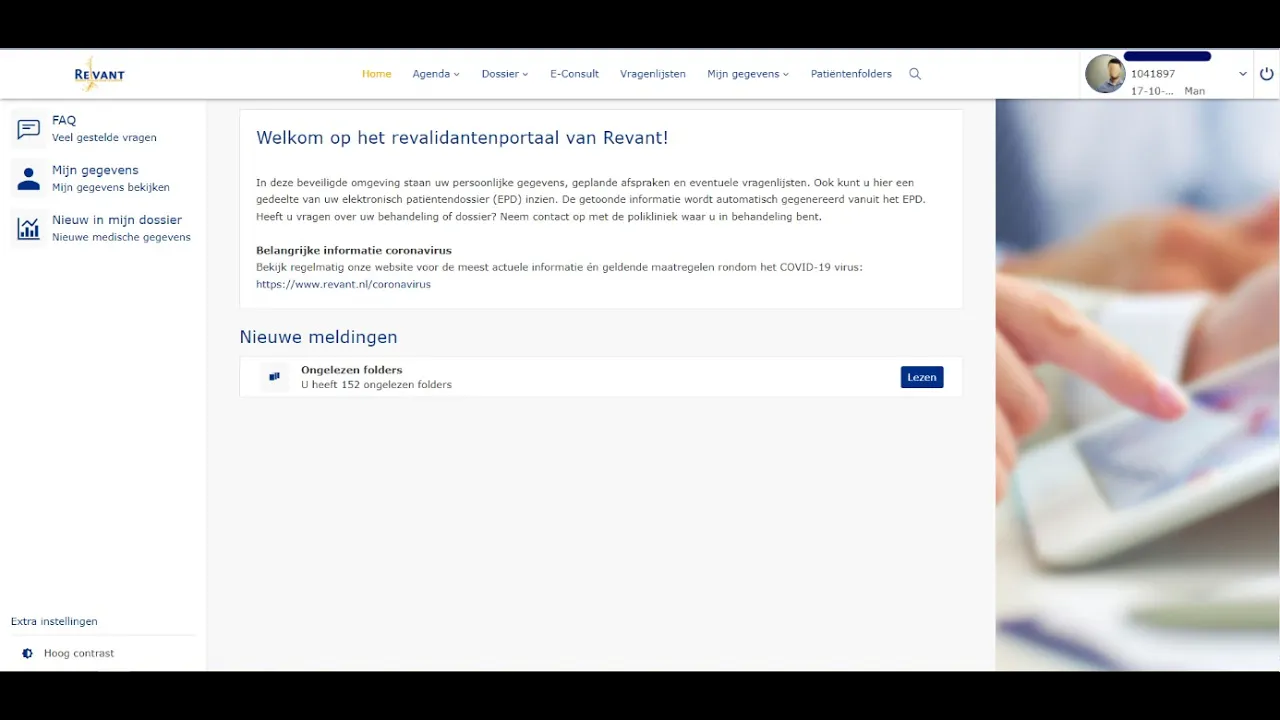This screenshot has height=720, width=1280.
Task: Click the Ongelezen folders title
Action: [x=351, y=370]
